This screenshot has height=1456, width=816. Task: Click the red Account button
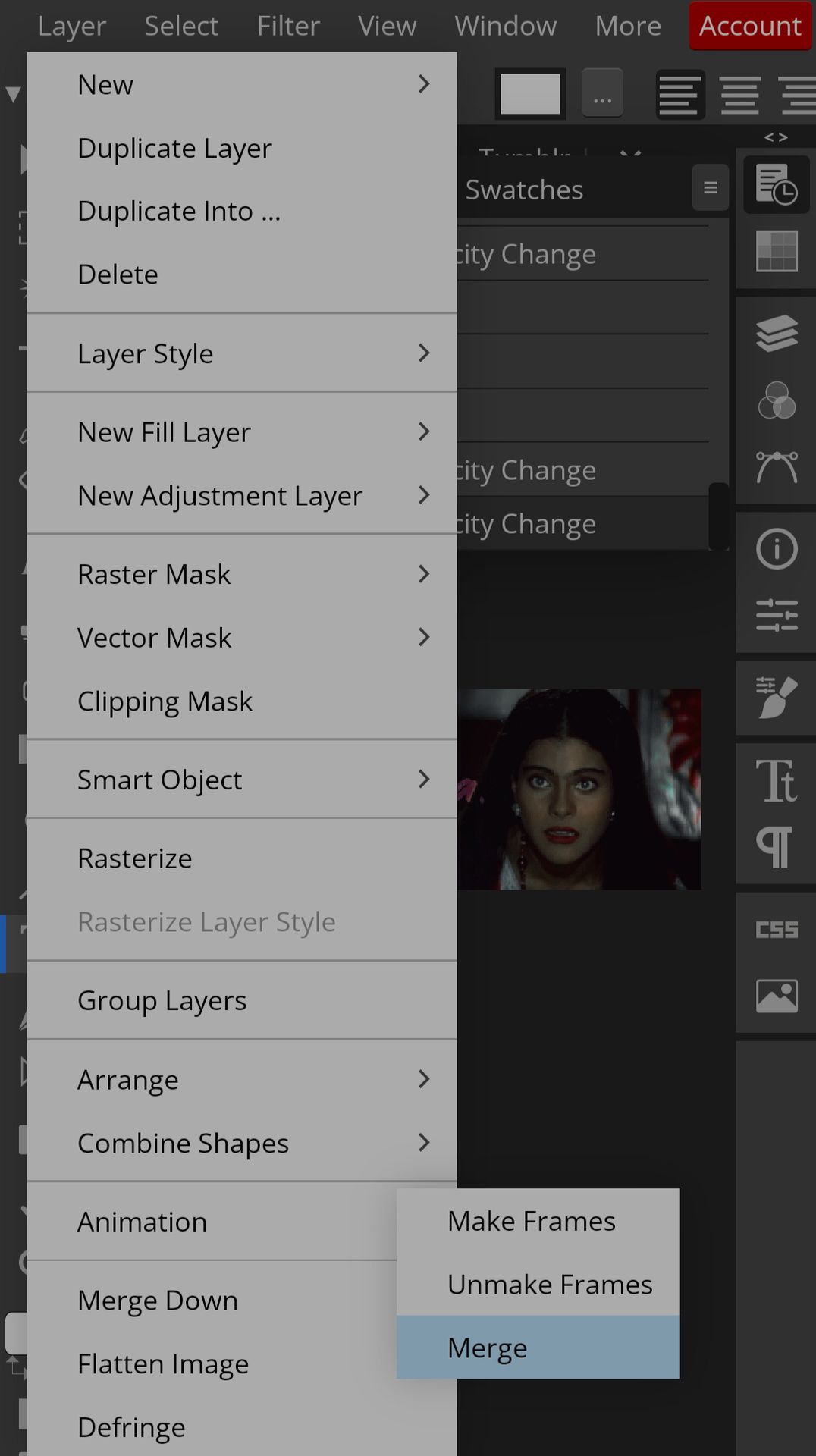pyautogui.click(x=749, y=26)
